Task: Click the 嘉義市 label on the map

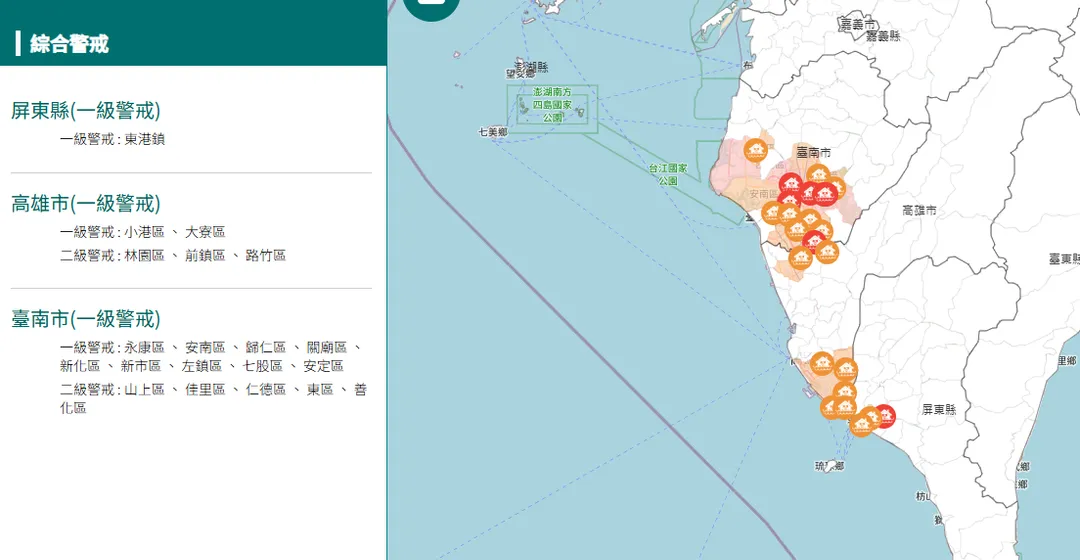Action: tap(858, 25)
